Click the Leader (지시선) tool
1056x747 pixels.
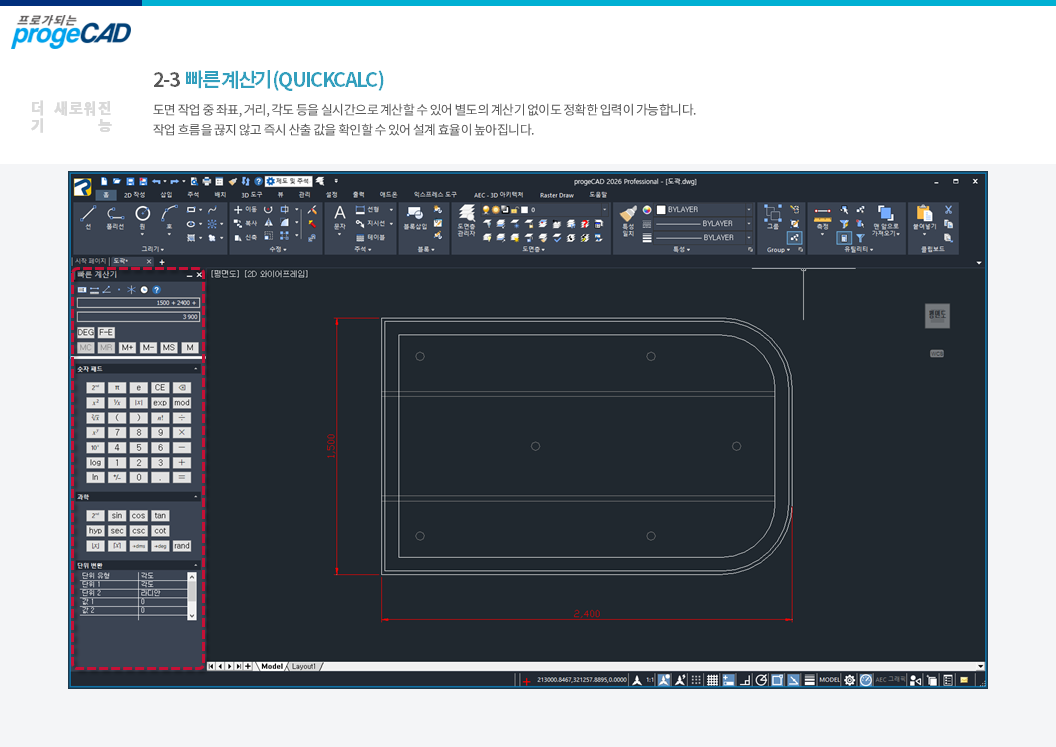click(371, 223)
